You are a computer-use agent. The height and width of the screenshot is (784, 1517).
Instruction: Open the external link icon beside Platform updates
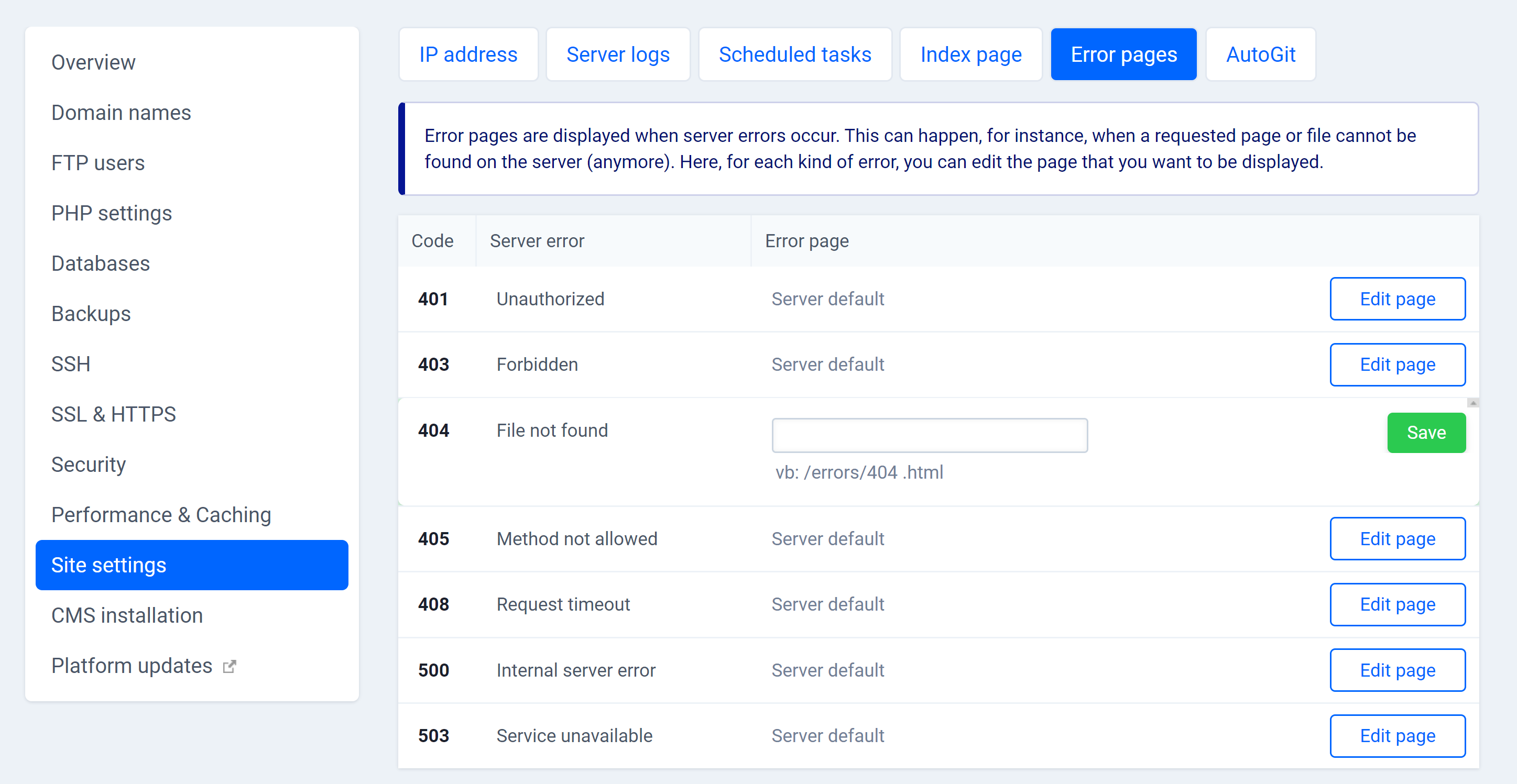(230, 666)
